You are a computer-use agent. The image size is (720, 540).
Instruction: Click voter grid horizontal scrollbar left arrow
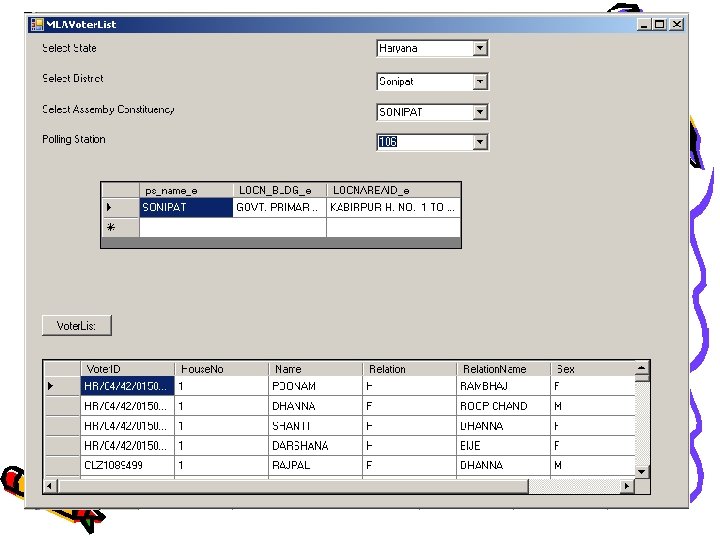pos(50,486)
